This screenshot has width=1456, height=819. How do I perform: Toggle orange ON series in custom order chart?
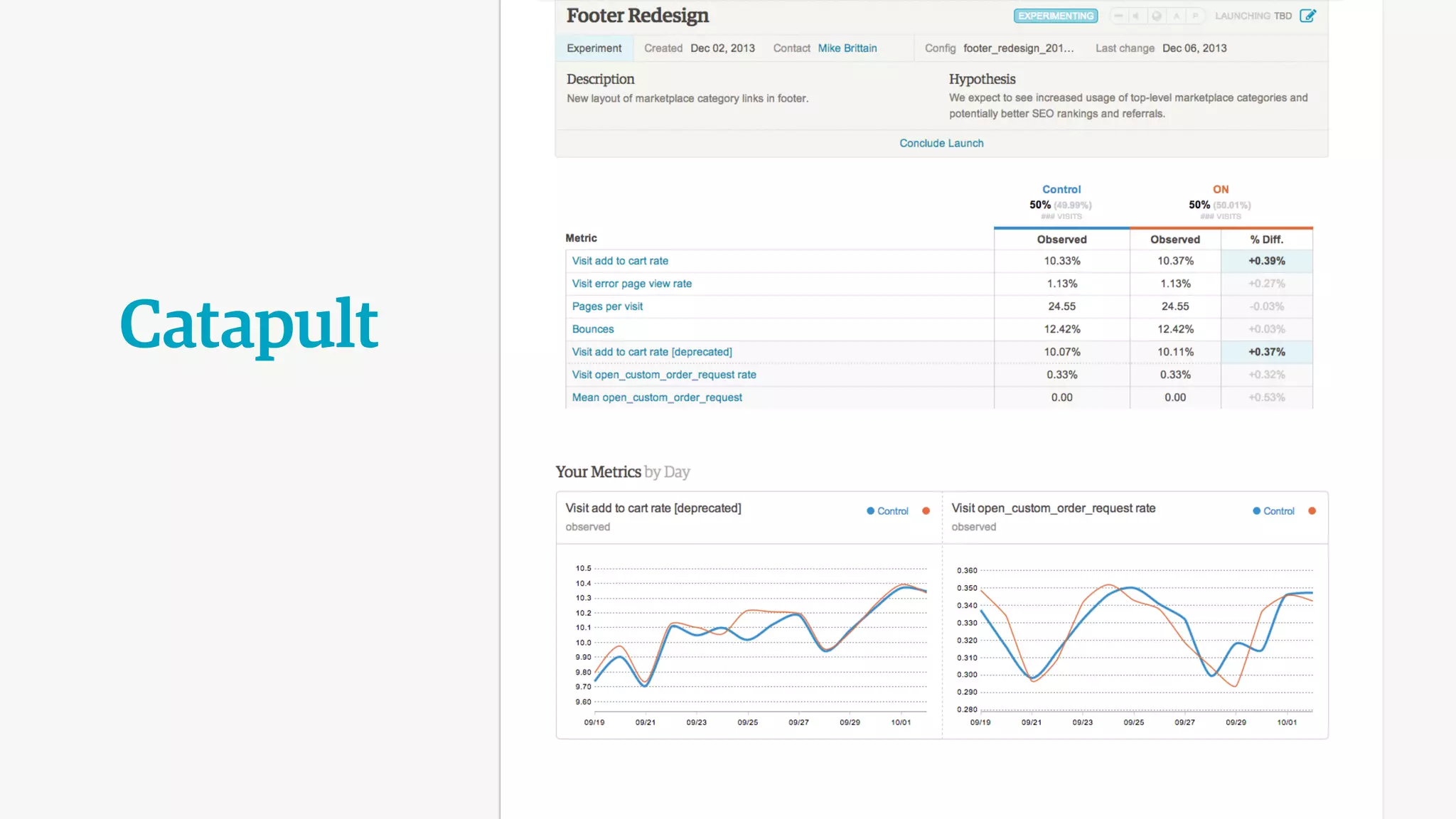tap(1312, 511)
